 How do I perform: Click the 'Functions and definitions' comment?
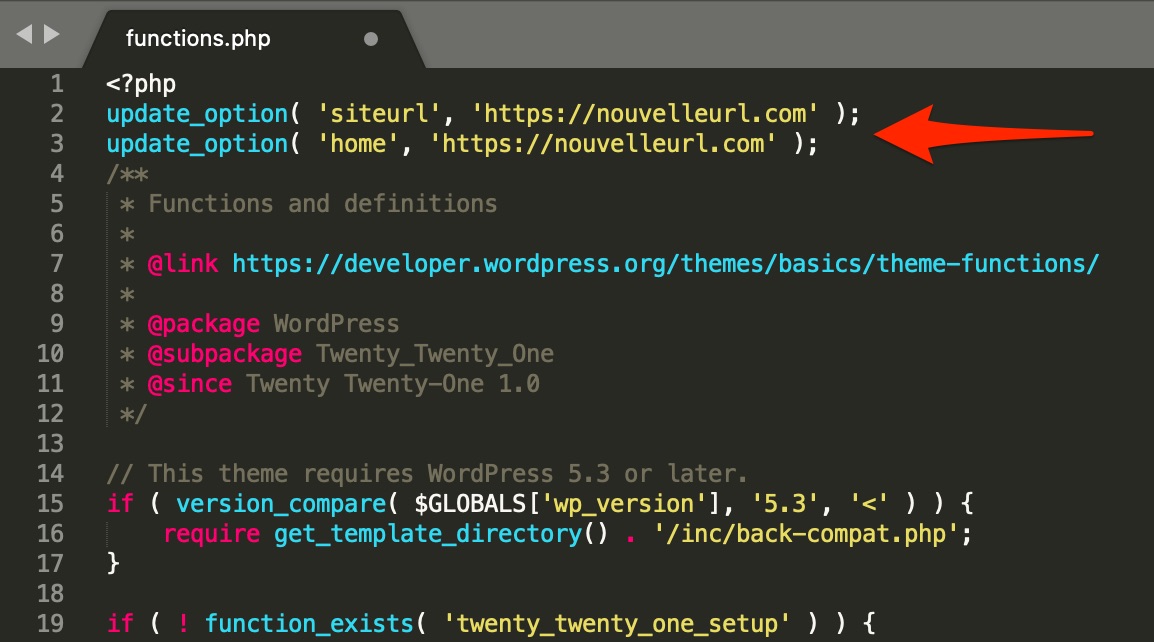point(322,204)
